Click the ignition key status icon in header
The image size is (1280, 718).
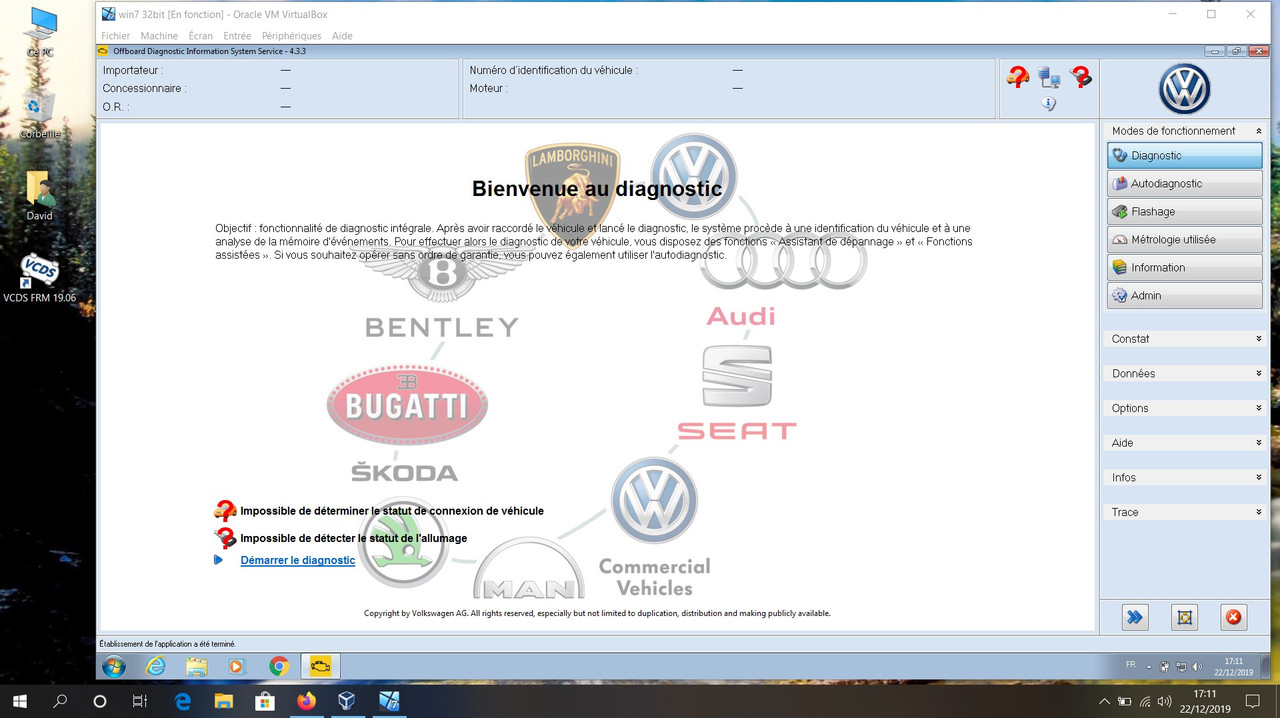1080,77
